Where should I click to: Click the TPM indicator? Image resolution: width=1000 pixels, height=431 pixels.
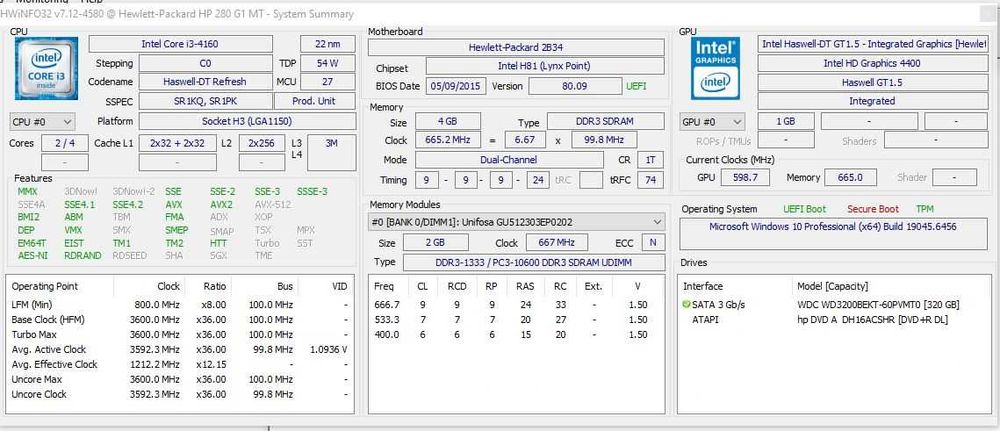pyautogui.click(x=924, y=209)
